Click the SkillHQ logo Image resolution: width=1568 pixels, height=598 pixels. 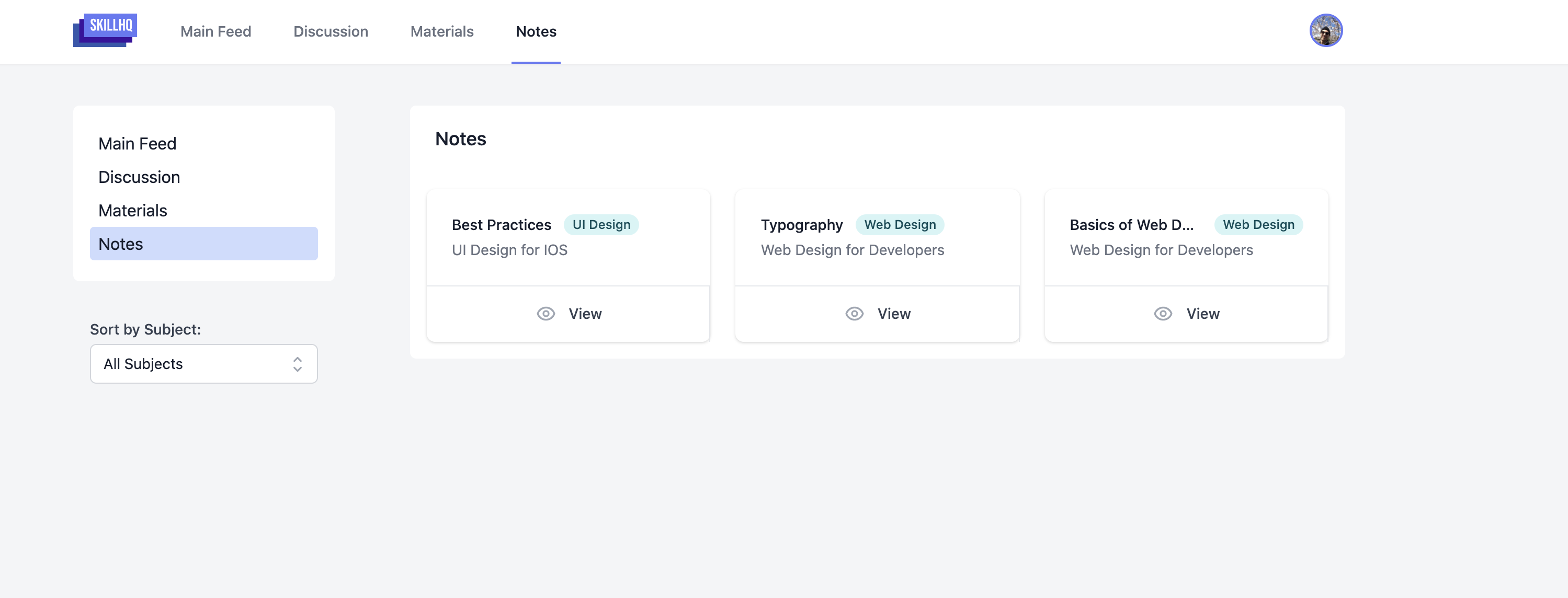tap(105, 30)
